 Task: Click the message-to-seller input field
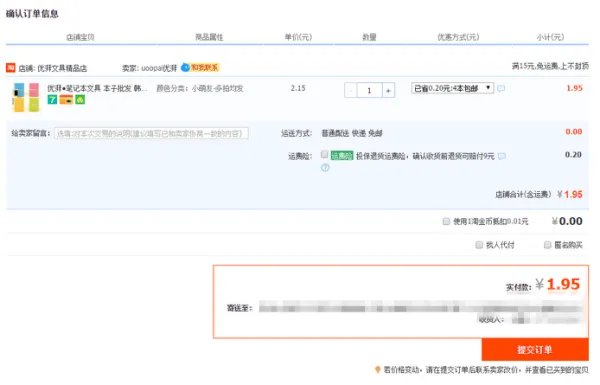152,134
